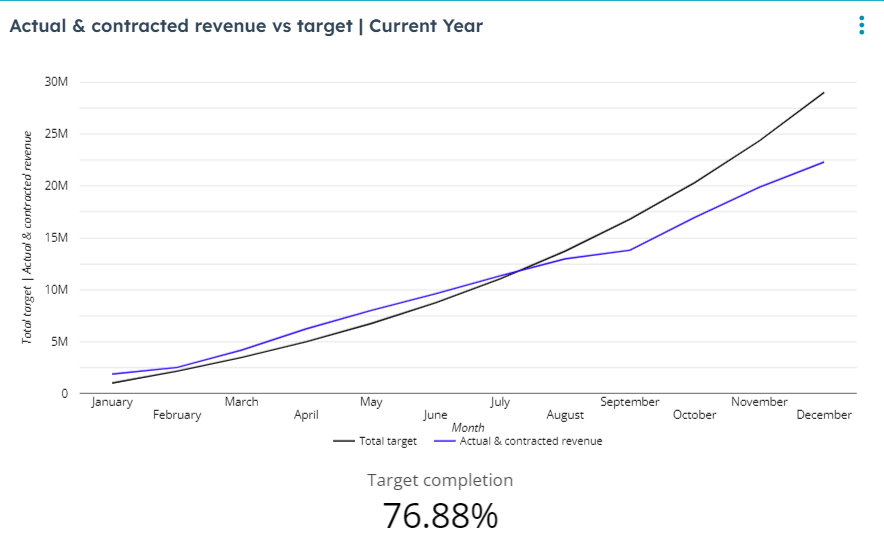
Task: Click the black Total target line endpoint at December
Action: 824,92
